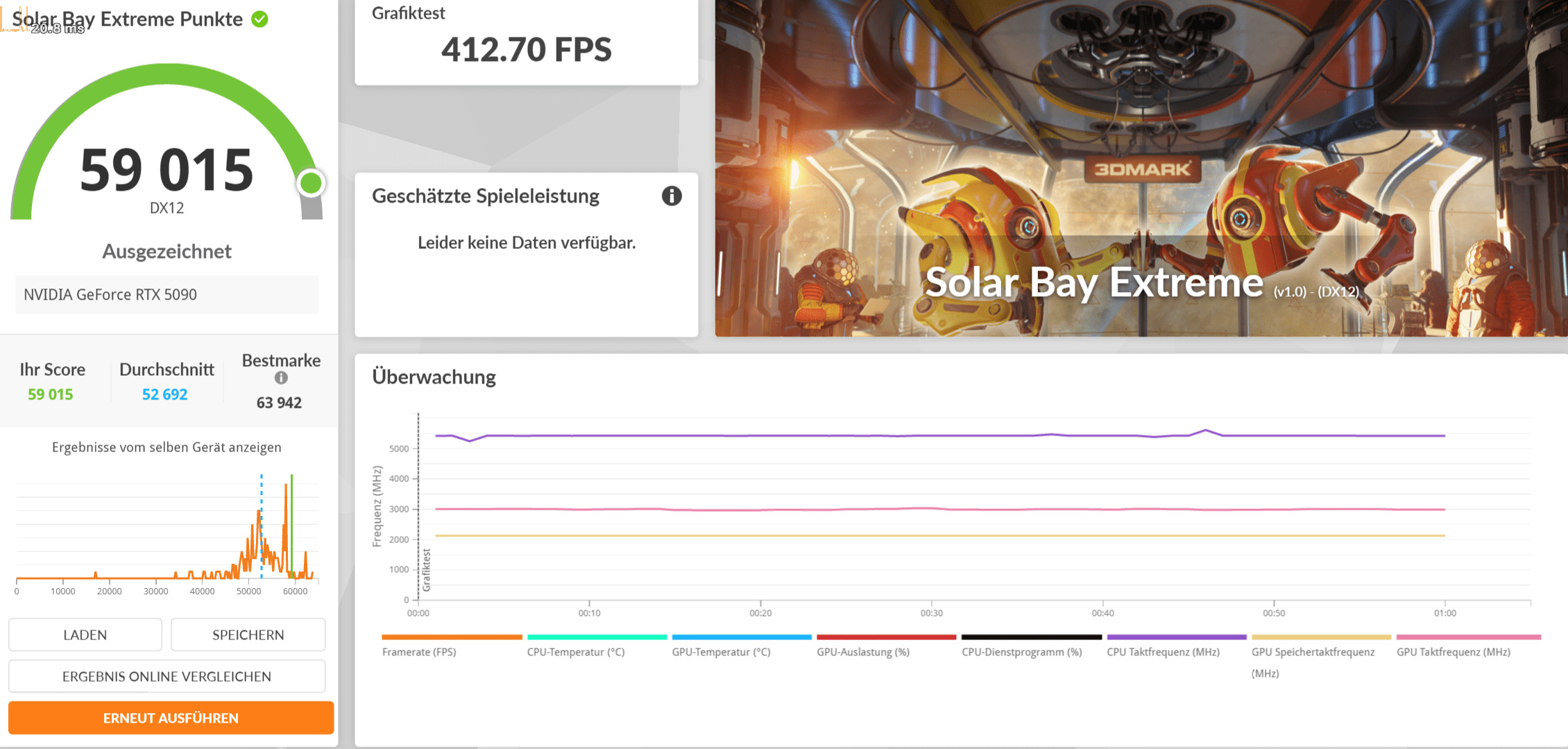1568x749 pixels.
Task: Click the red GPU-Auslastung color bar
Action: pyautogui.click(x=886, y=637)
